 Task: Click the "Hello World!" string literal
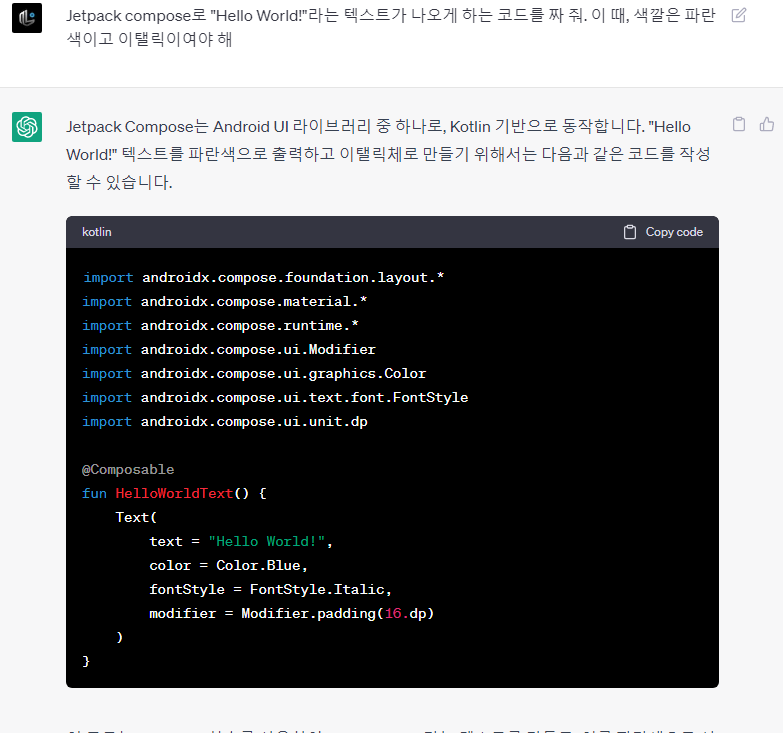pos(267,541)
